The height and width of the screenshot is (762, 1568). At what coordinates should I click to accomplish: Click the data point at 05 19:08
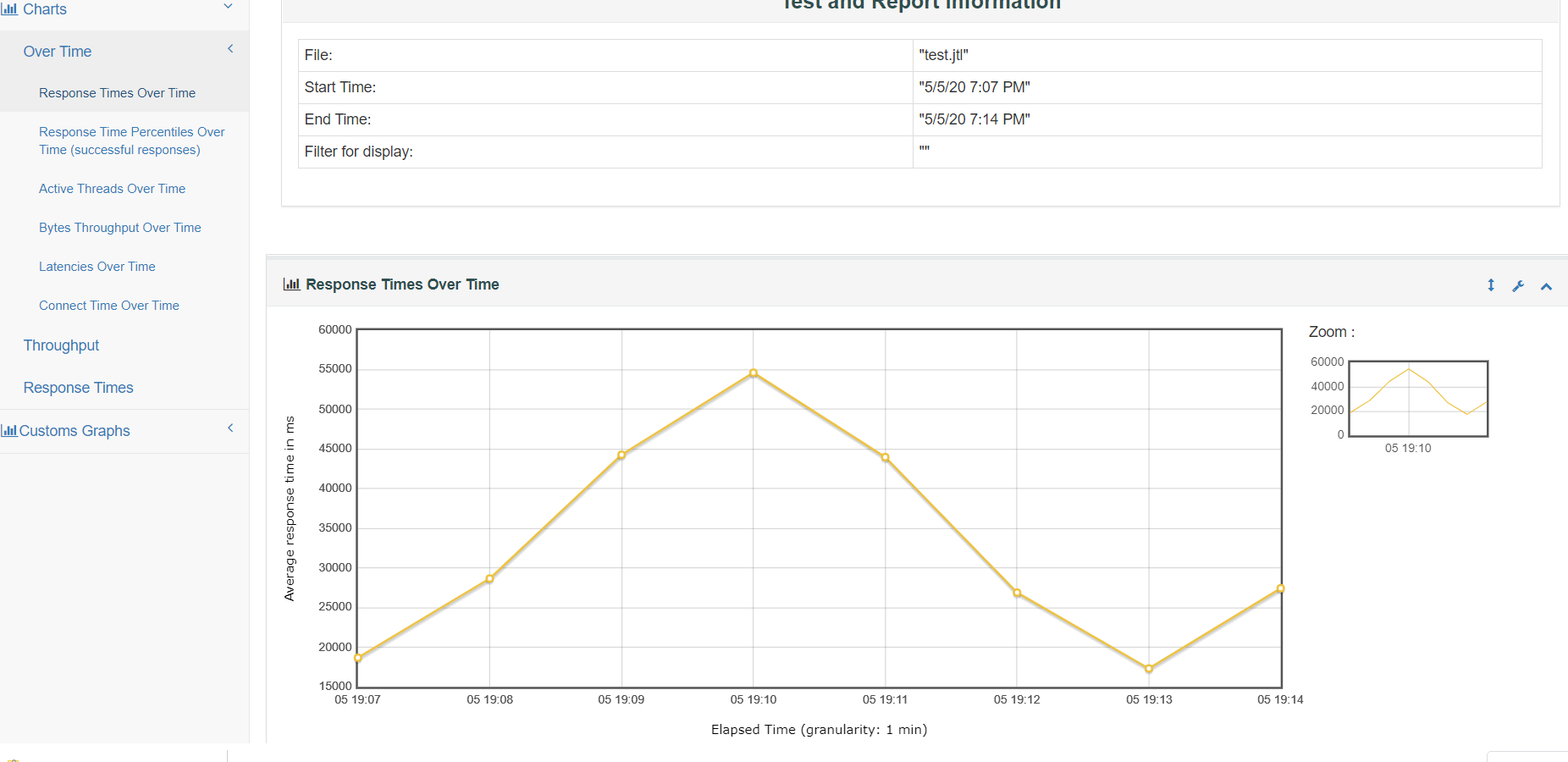point(489,579)
